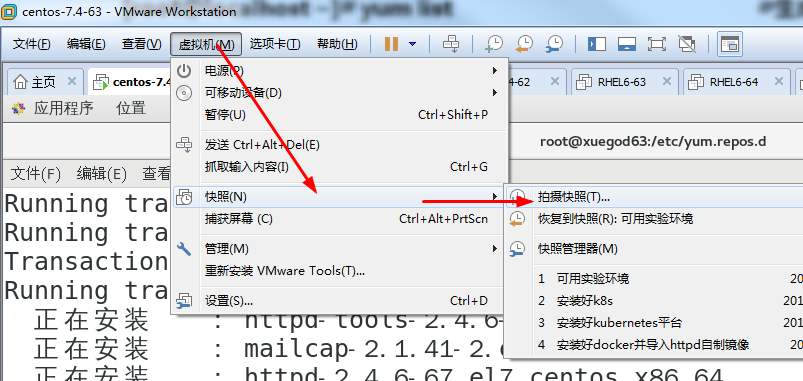This screenshot has width=803, height=381.
Task: Click the wrench icon beside 管理(M)
Action: coord(184,249)
